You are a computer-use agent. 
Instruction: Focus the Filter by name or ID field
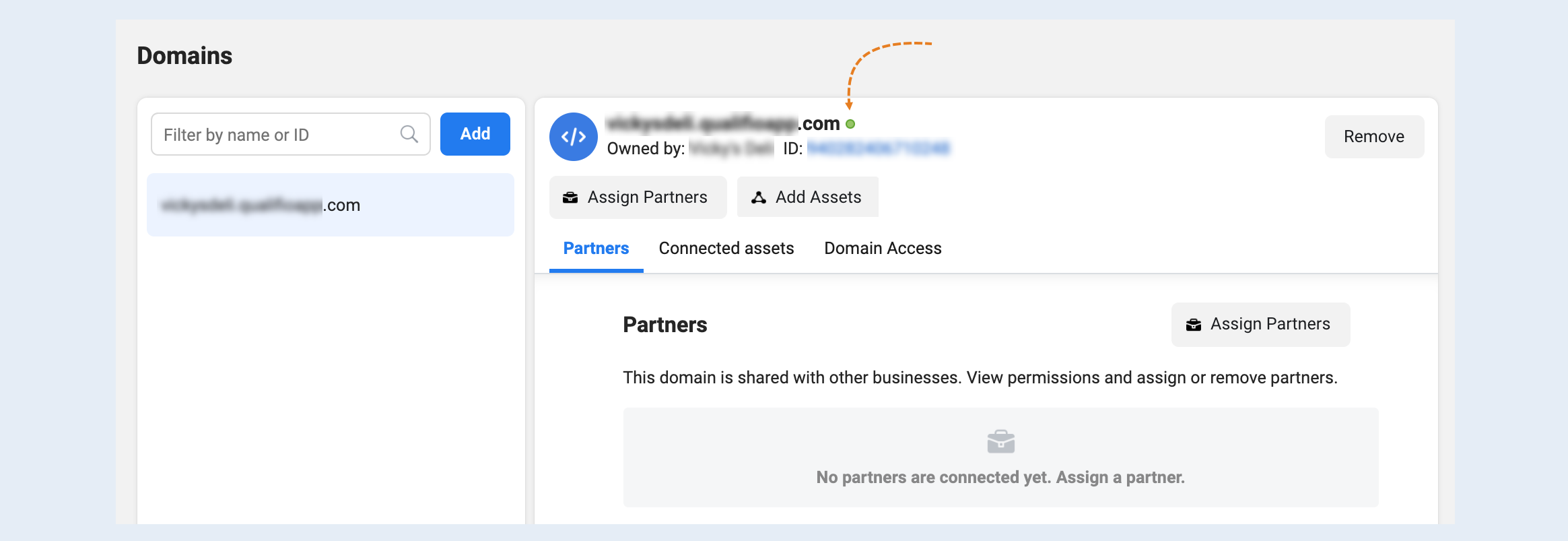[291, 134]
